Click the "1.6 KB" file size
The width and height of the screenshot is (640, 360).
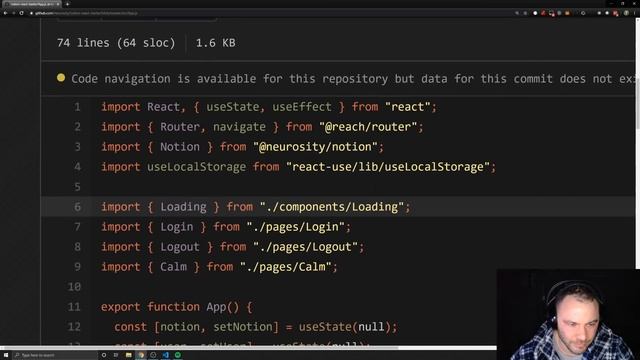pos(216,43)
